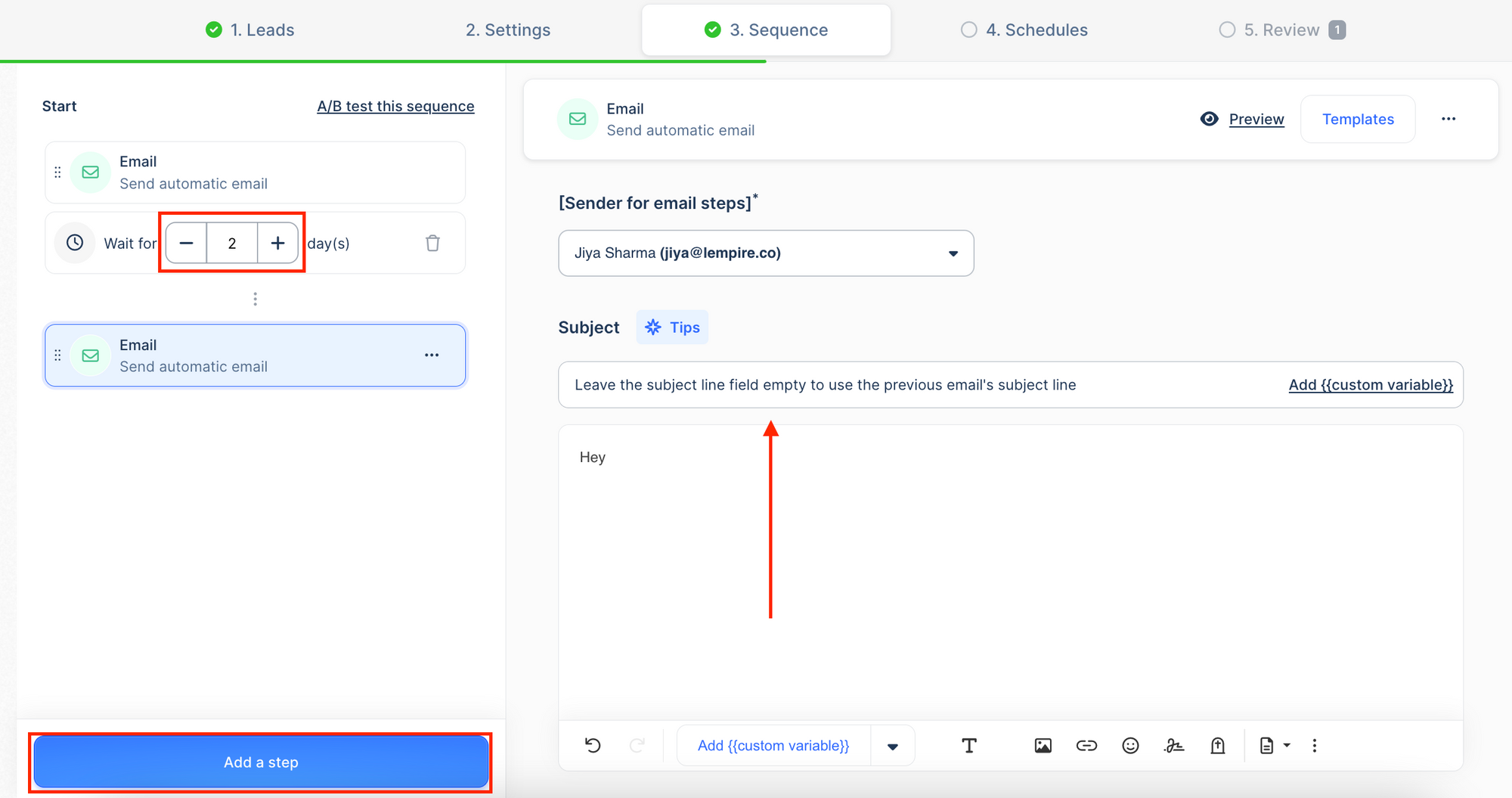Open the Preview for this email step
Viewport: 1512px width, 798px height.
1256,119
